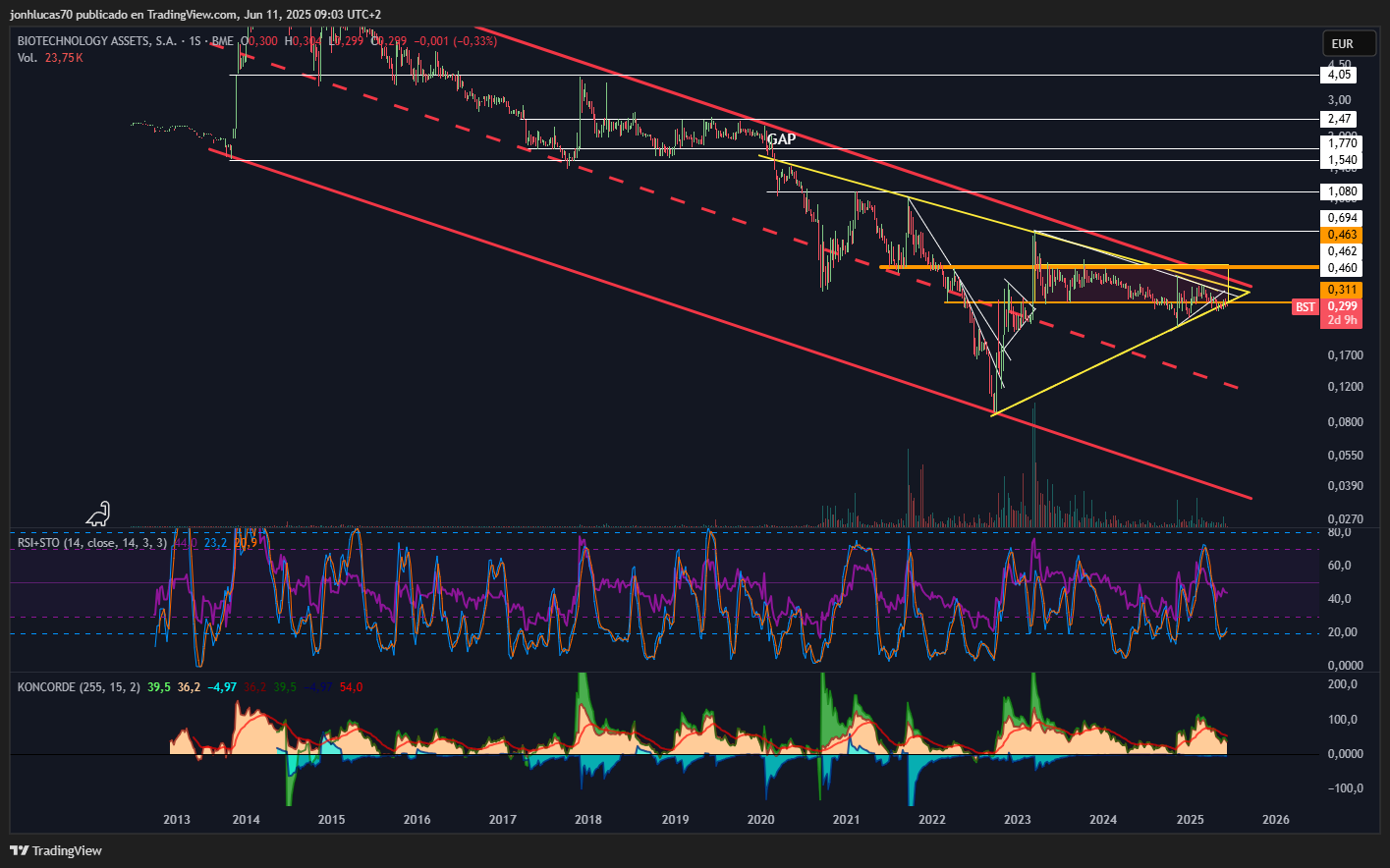This screenshot has width=1390, height=868.
Task: Click the Koncorde value 54,0
Action: [x=351, y=687]
